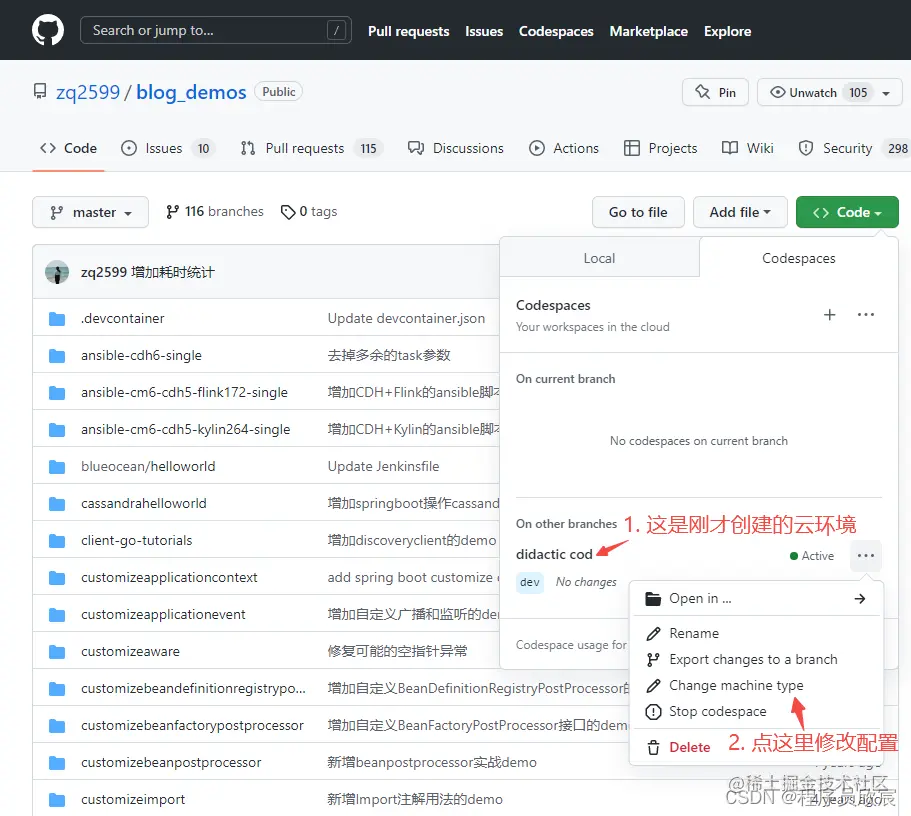Image resolution: width=911 pixels, height=816 pixels.
Task: Open the cassandrahelloworld folder
Action: (x=144, y=503)
